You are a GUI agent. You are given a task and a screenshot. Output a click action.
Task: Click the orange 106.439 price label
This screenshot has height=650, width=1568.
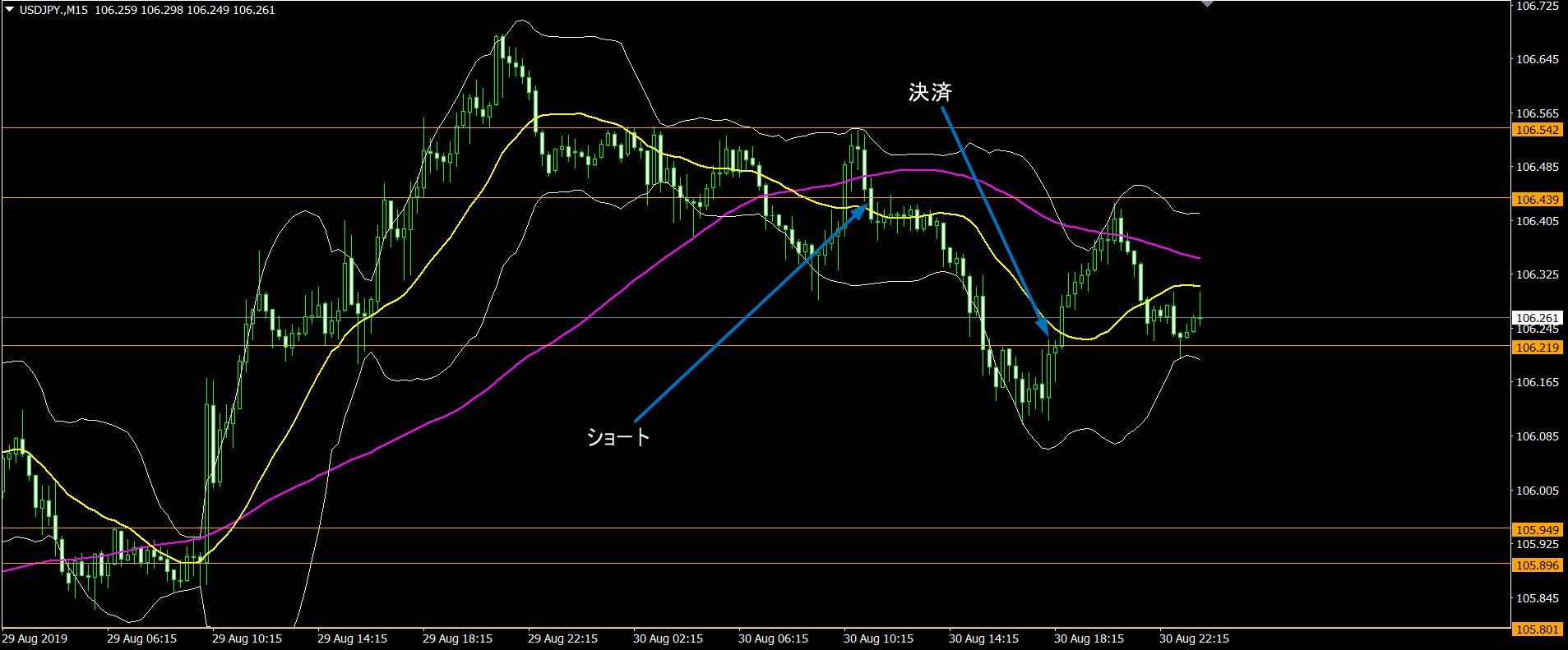tap(1537, 200)
